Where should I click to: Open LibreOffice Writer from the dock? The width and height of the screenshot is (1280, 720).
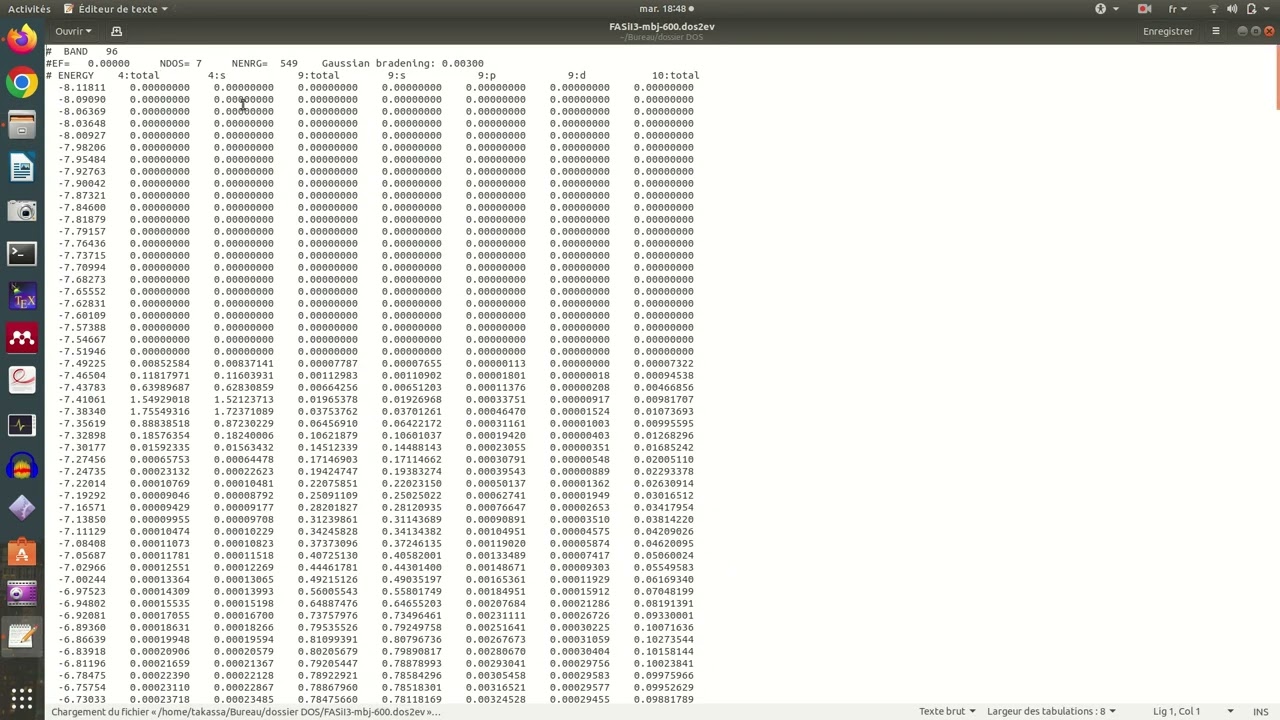22,168
